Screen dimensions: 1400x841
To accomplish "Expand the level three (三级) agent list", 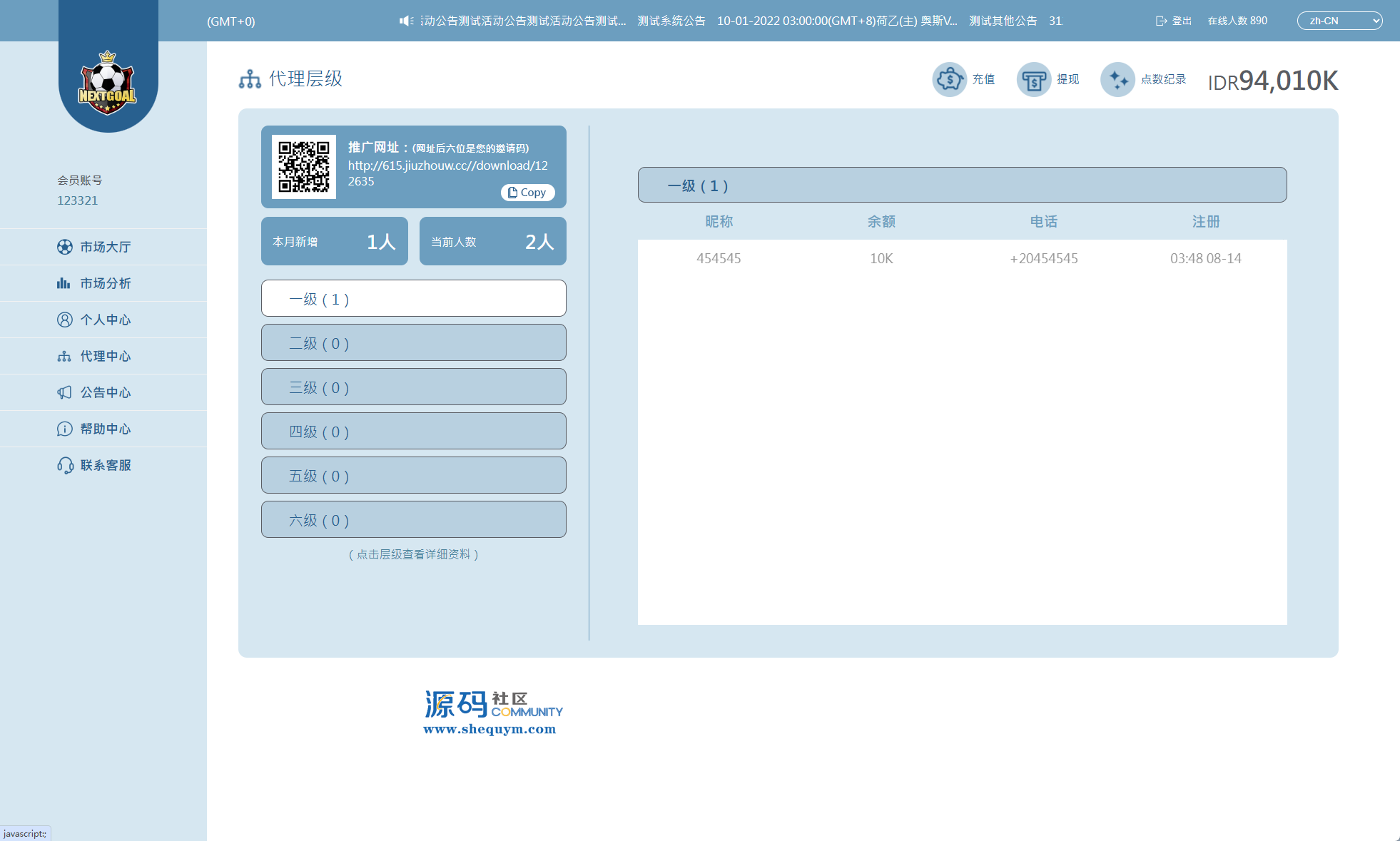I will click(x=413, y=387).
